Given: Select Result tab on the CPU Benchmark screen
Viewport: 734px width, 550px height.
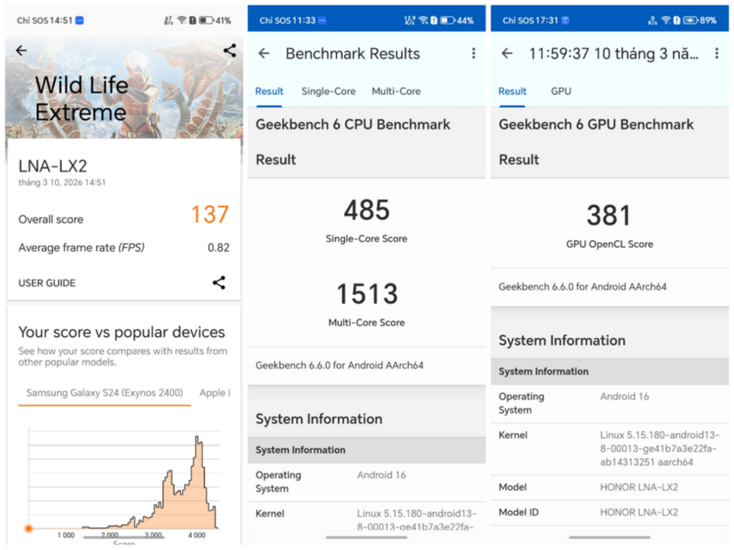Looking at the screenshot, I should pos(269,92).
